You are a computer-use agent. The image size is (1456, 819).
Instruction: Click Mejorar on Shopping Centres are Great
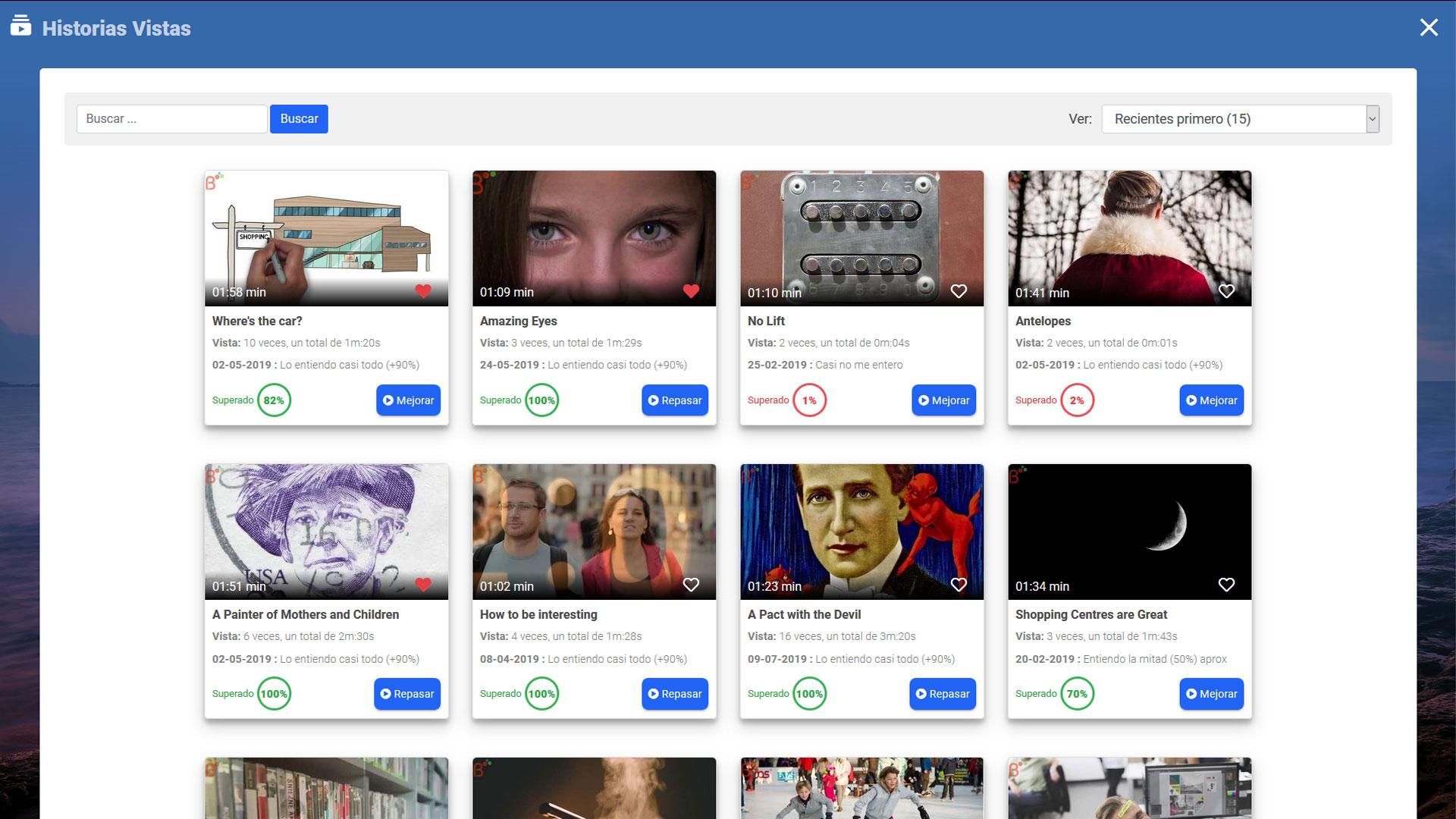pos(1211,694)
